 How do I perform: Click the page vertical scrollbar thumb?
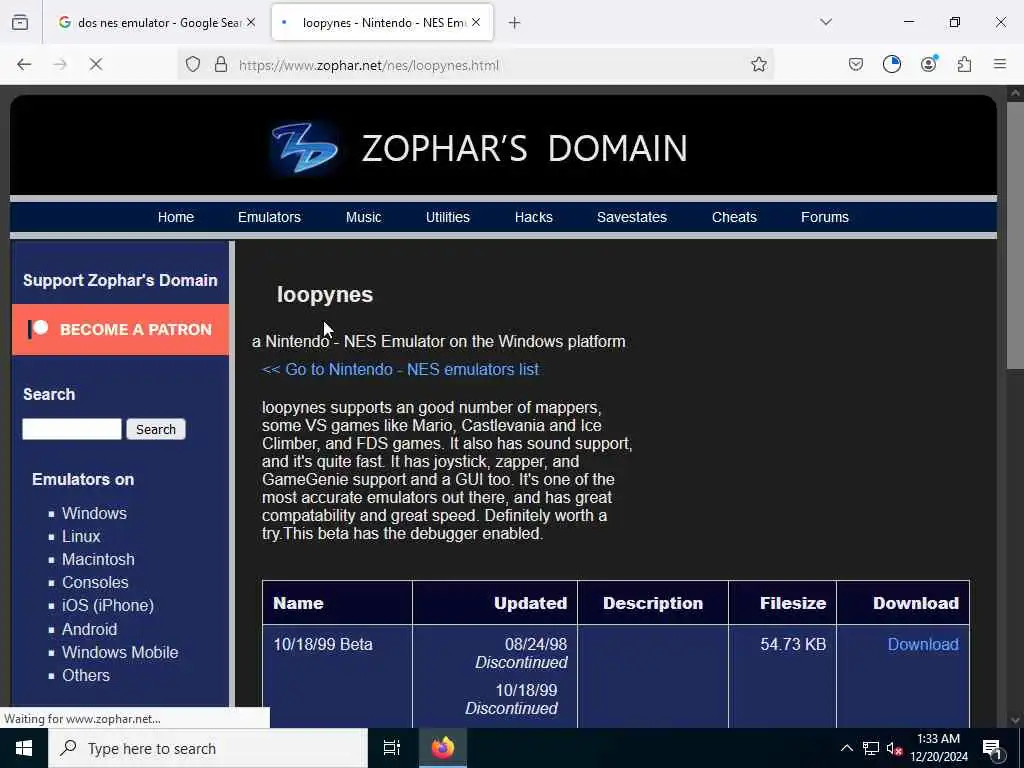click(1014, 235)
